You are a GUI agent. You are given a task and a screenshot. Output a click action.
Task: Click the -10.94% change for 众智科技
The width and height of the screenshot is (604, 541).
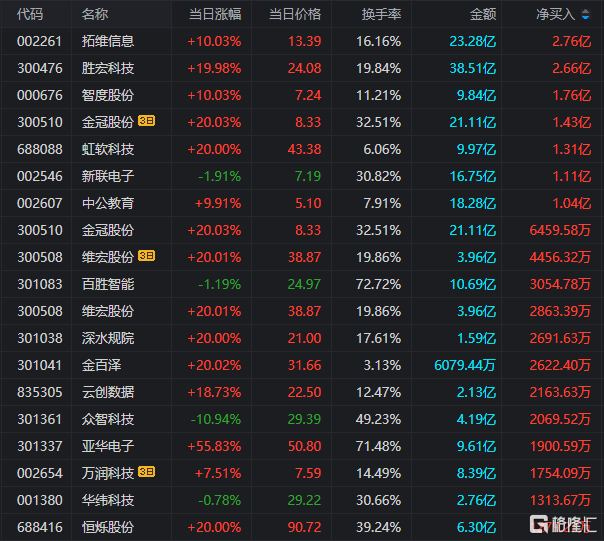(x=216, y=419)
